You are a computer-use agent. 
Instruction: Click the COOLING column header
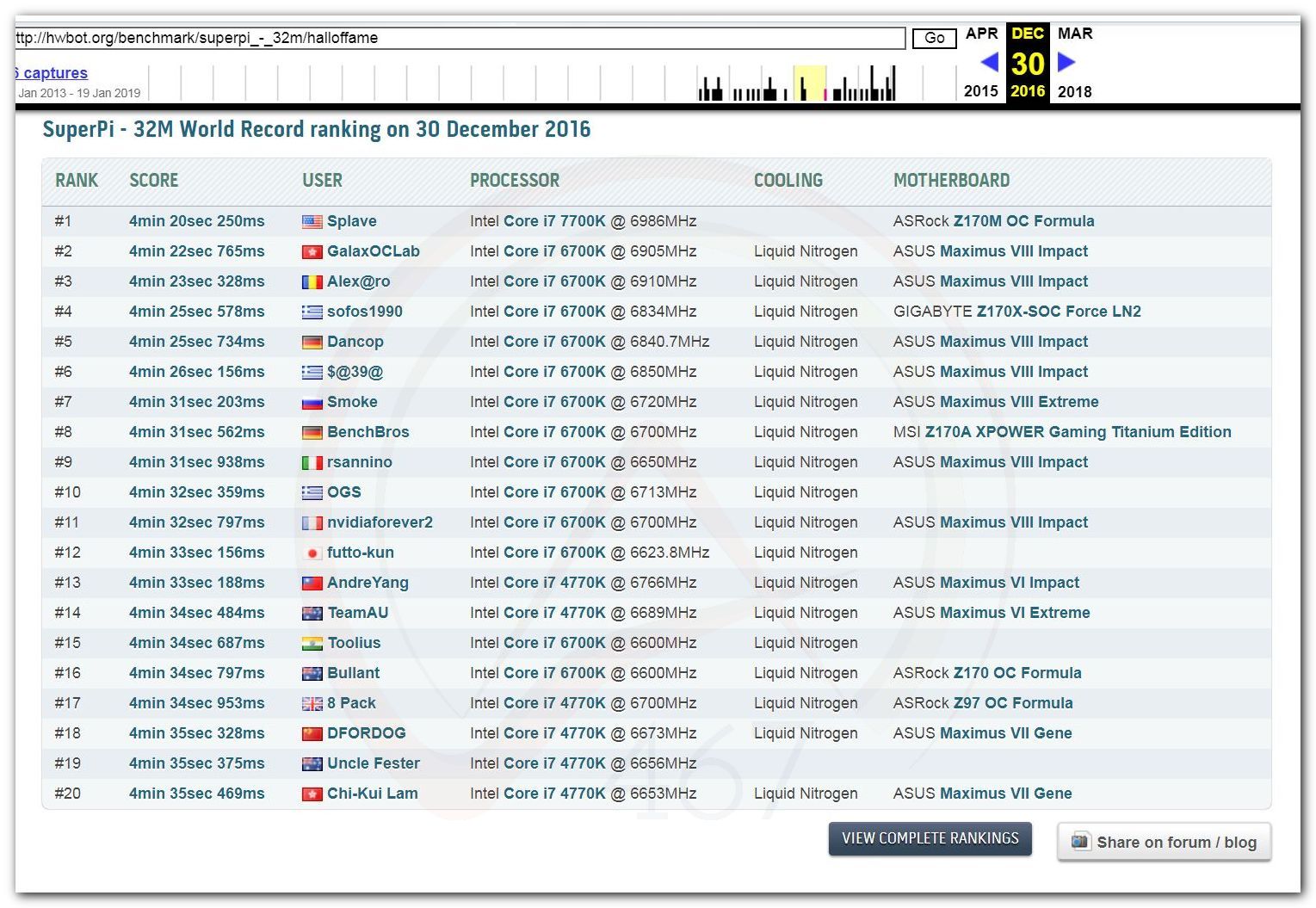tap(788, 181)
